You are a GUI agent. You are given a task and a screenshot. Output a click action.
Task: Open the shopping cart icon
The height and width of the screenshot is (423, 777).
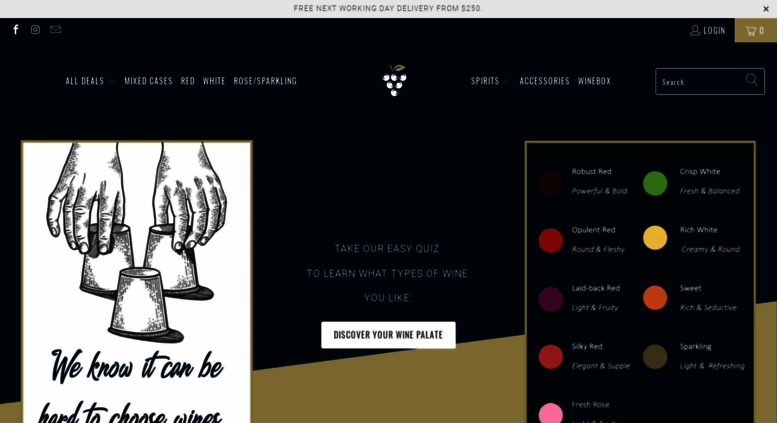point(756,30)
